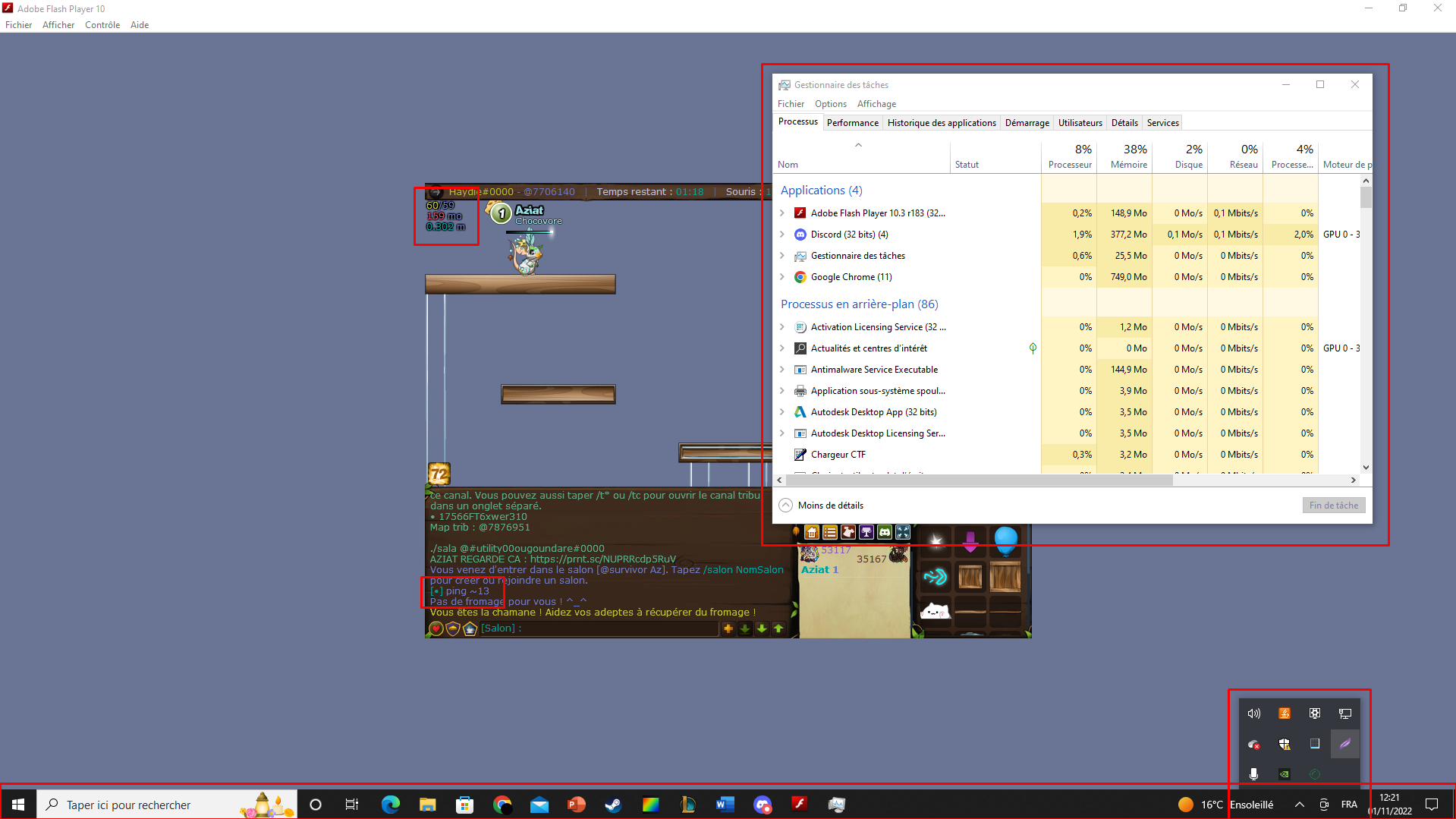Open the Discord icon in game toolbar
This screenshot has height=819, width=1456.
tap(885, 533)
